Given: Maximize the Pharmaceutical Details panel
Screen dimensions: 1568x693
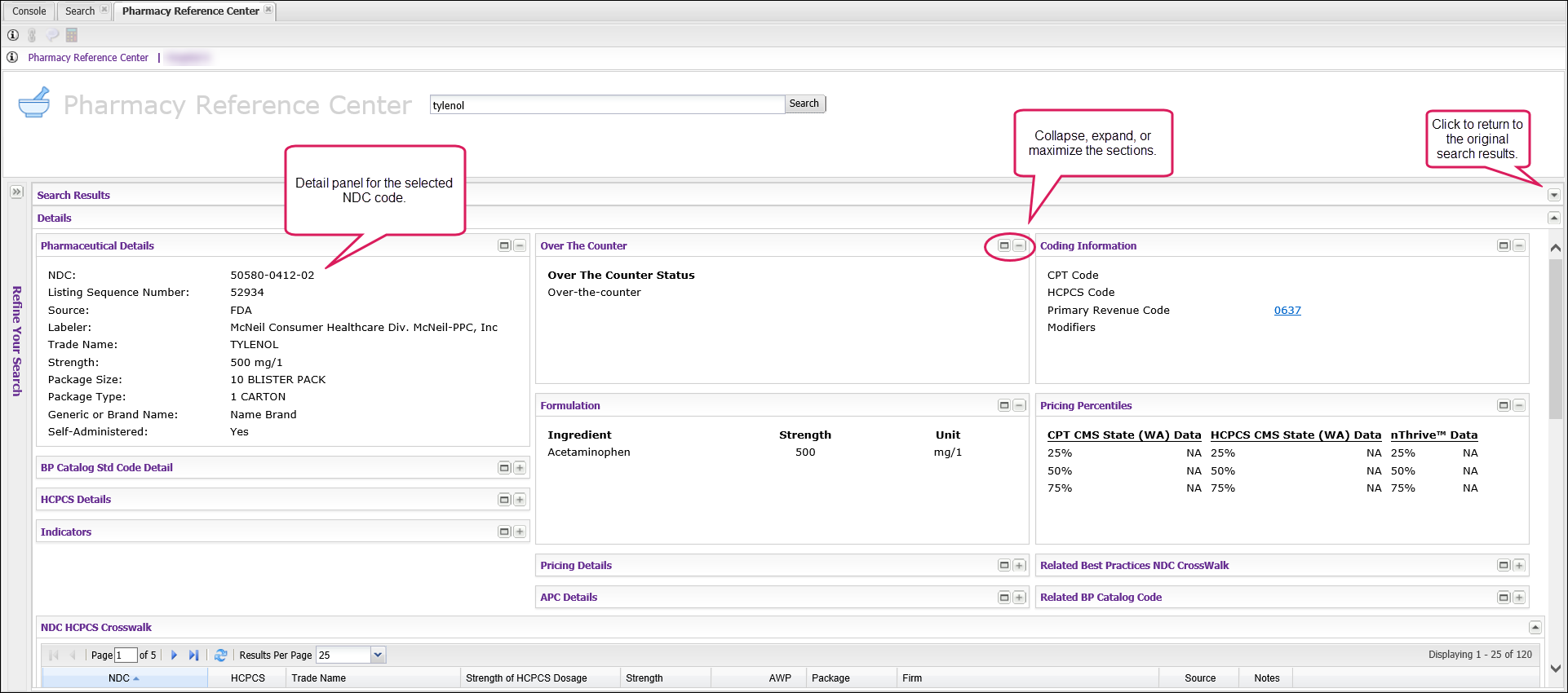Looking at the screenshot, I should 504,245.
